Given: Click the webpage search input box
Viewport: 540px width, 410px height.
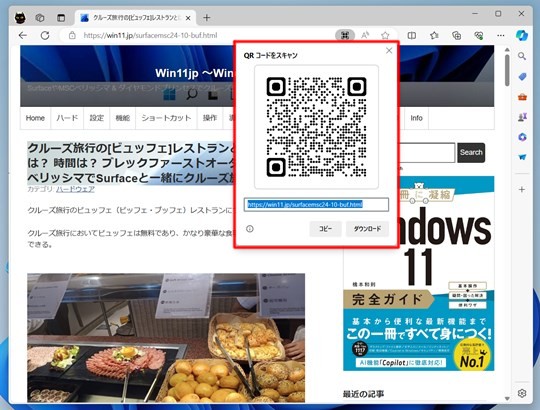Looking at the screenshot, I should click(427, 153).
